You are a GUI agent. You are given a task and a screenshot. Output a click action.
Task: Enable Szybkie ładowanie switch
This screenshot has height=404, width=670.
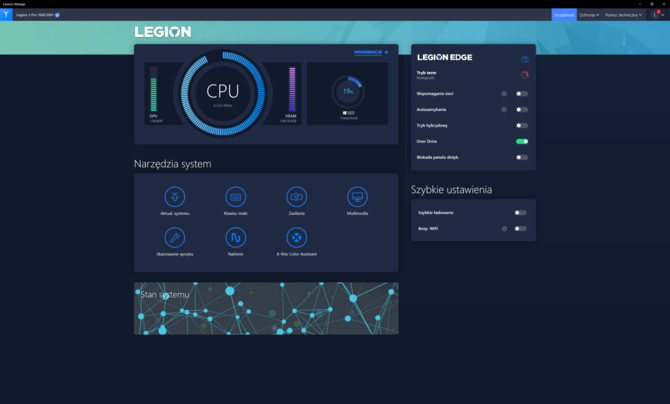tap(520, 212)
